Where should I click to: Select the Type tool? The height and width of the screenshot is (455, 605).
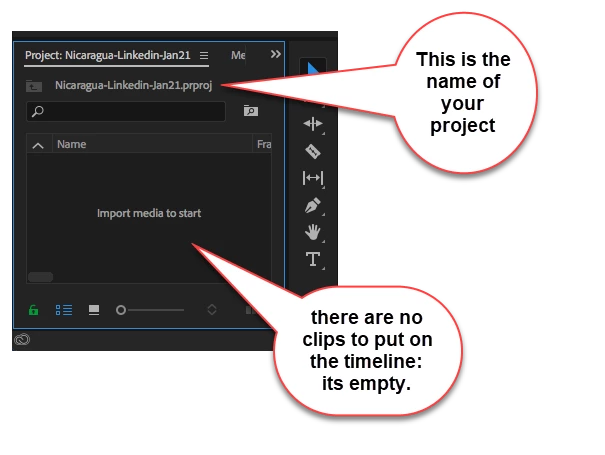pyautogui.click(x=313, y=259)
